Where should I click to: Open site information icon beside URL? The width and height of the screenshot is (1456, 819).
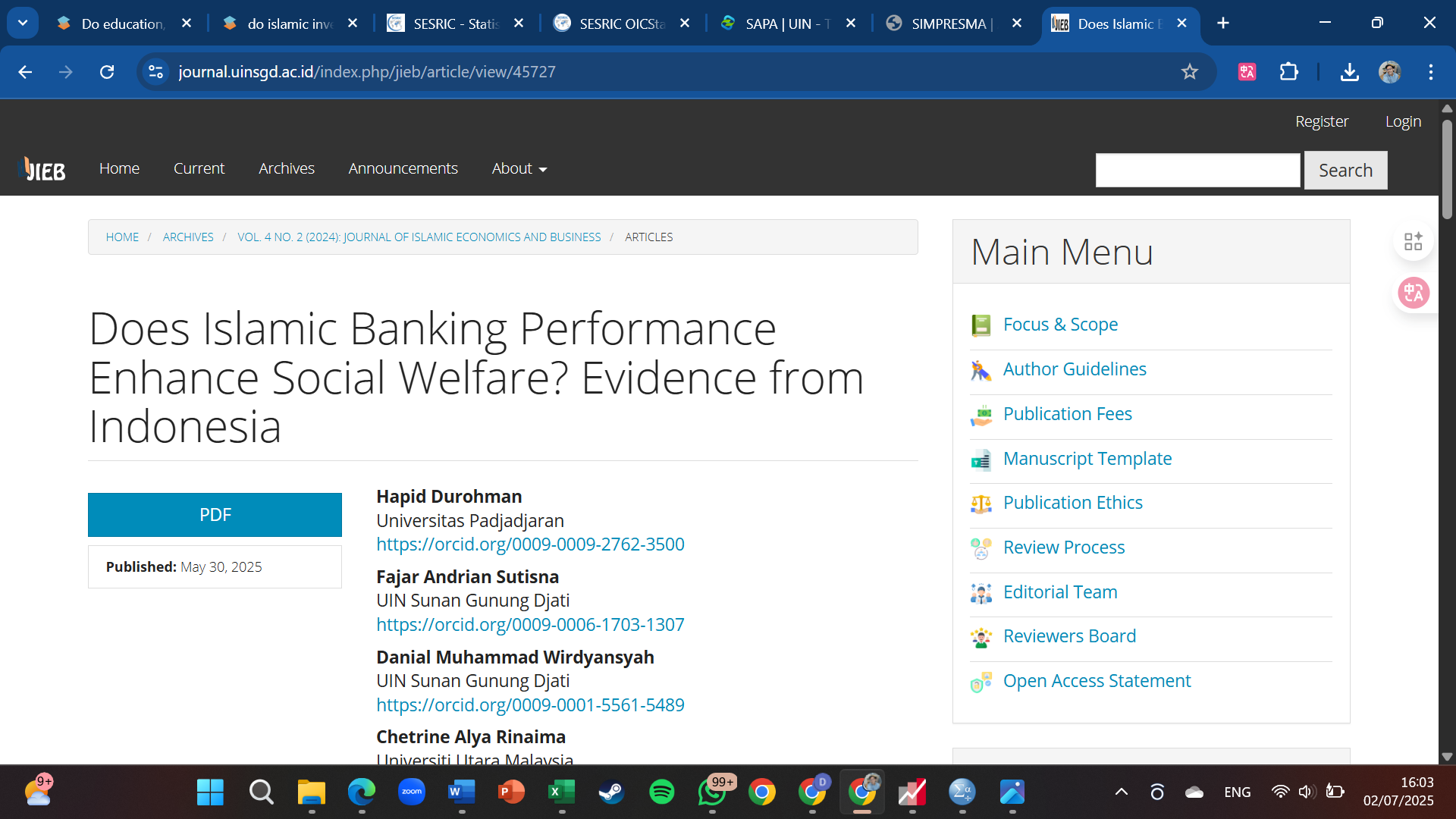point(155,72)
